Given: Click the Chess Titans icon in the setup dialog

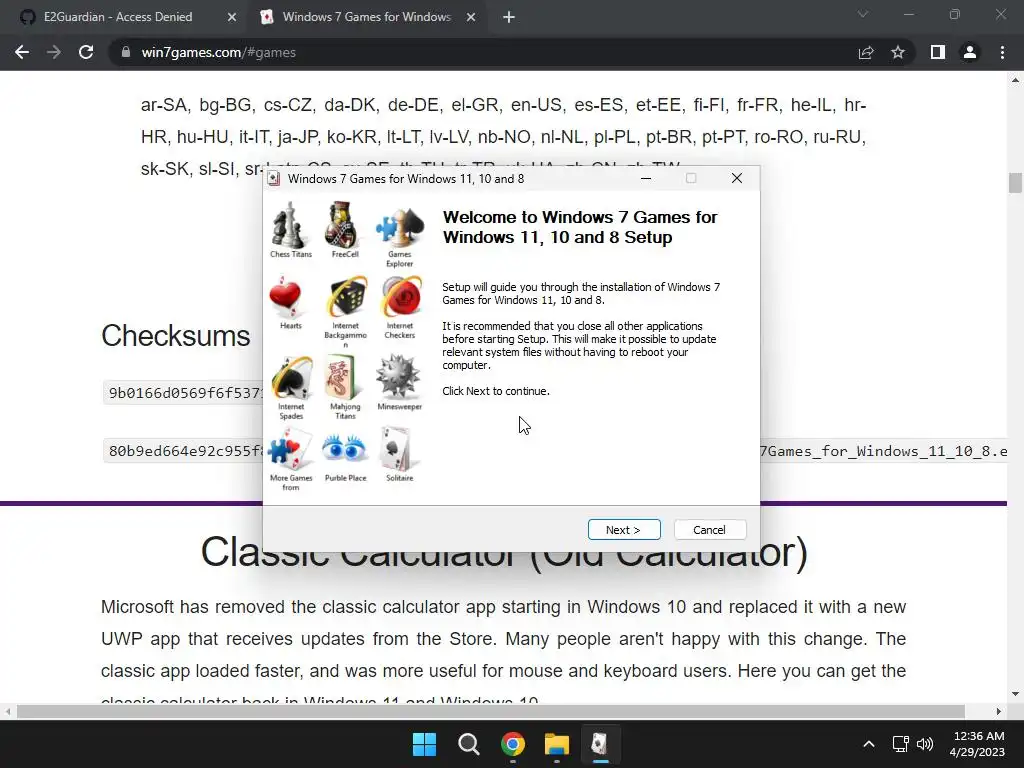Looking at the screenshot, I should point(289,225).
